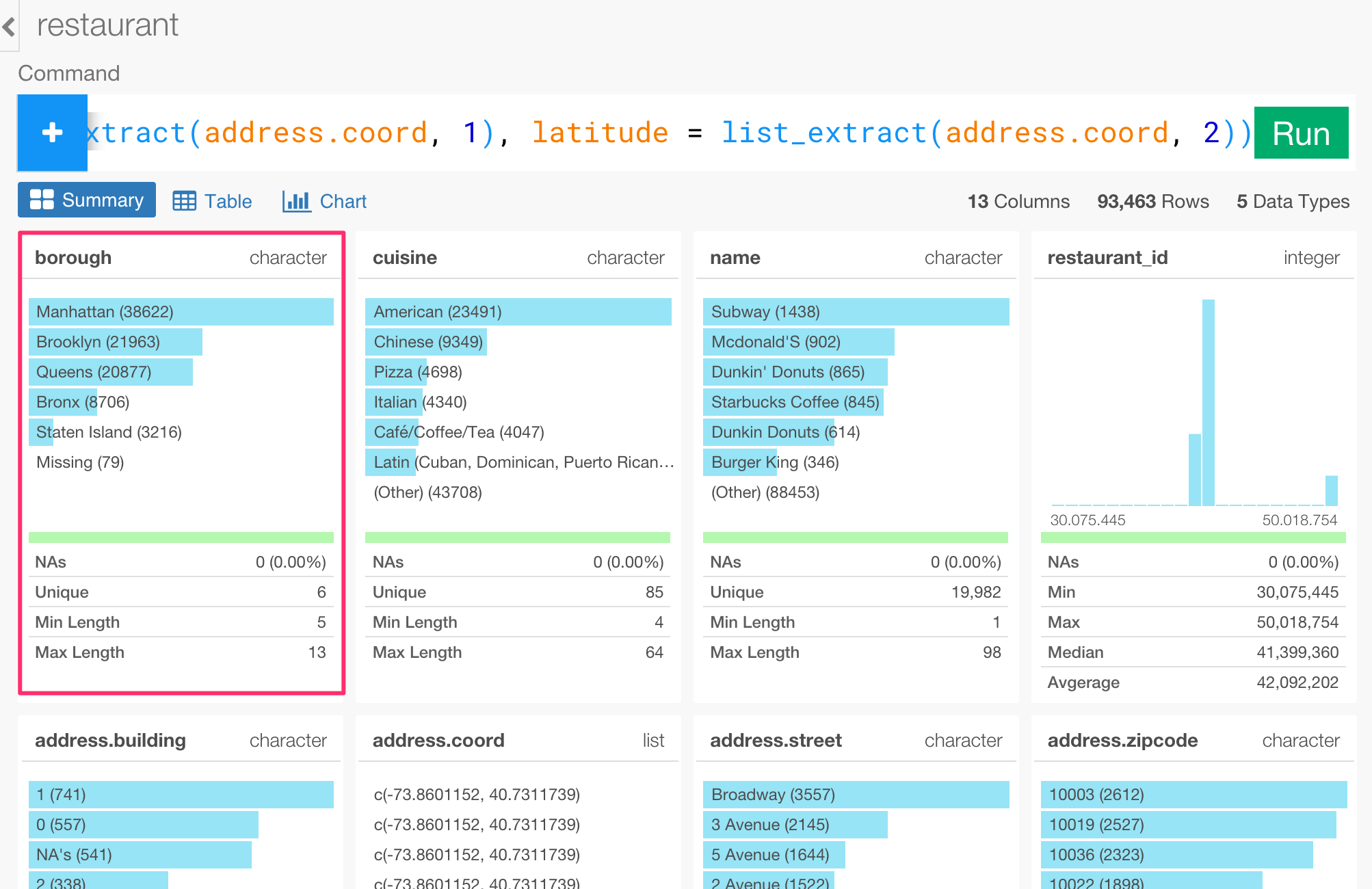Viewport: 1372px width, 889px height.
Task: Click the 10036 (2323) zipcode bar
Action: (x=1177, y=855)
